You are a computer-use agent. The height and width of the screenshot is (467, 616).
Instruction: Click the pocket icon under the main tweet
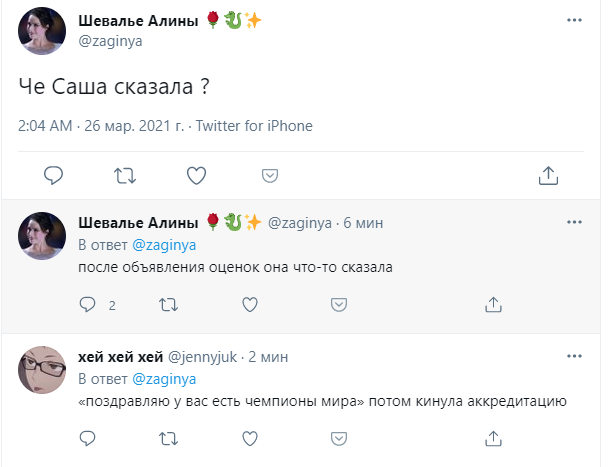click(x=269, y=175)
